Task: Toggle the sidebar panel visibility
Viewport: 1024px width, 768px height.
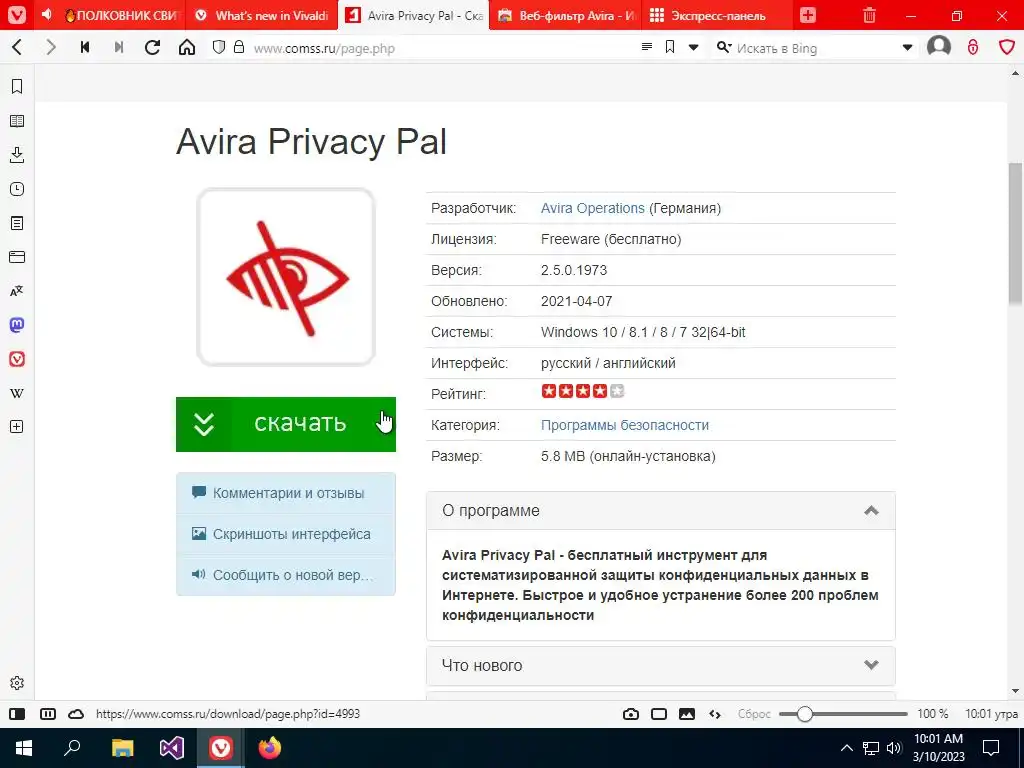Action: coord(17,714)
